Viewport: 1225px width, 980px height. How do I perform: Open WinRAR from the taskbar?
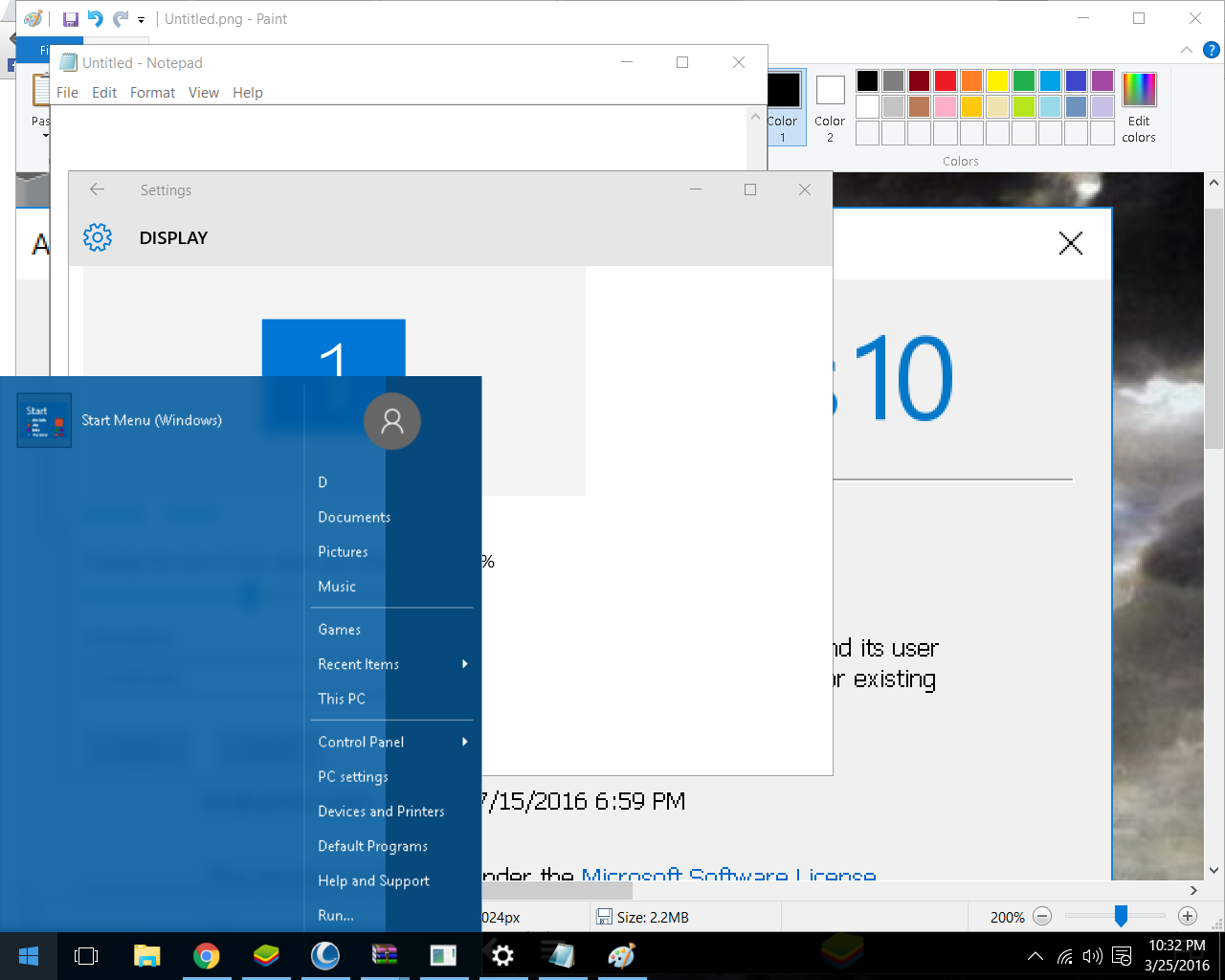(385, 956)
